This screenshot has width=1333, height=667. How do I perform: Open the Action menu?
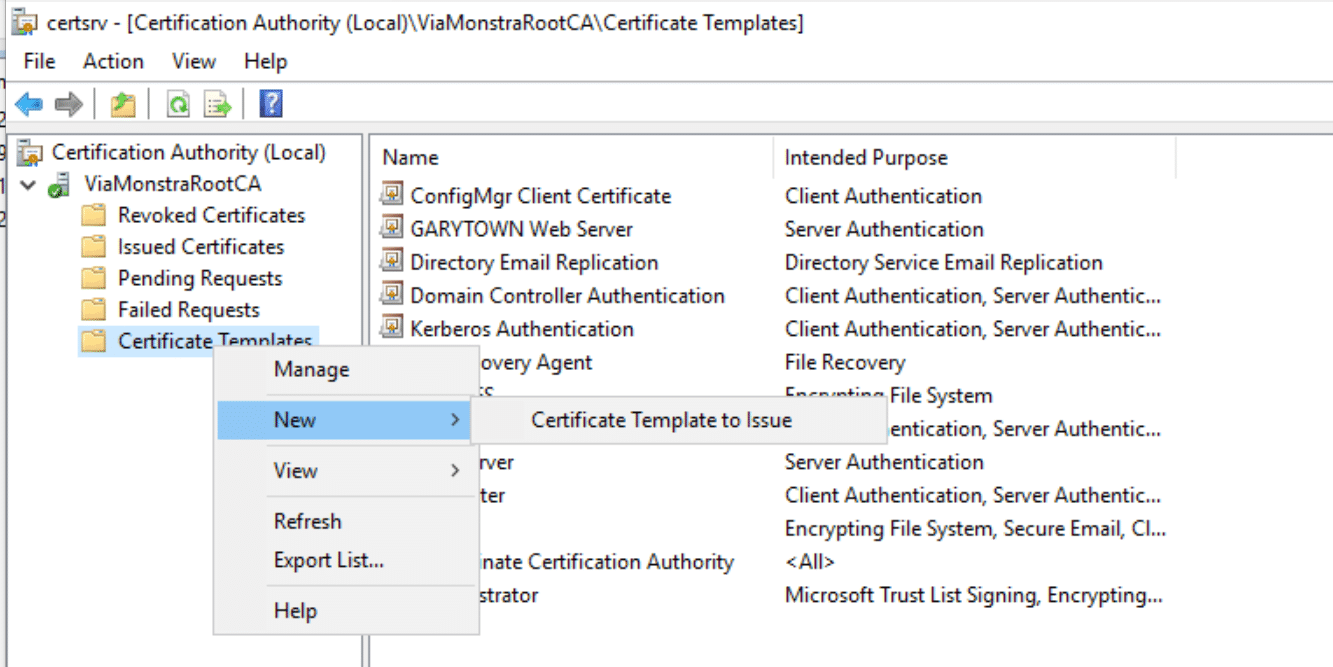tap(113, 61)
